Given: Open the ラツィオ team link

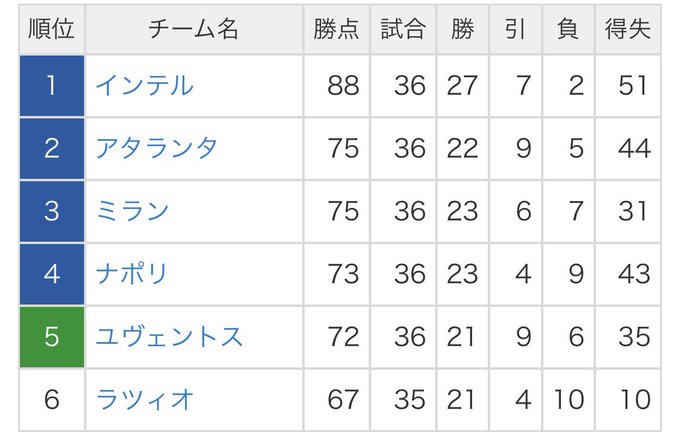Looking at the screenshot, I should coord(144,399).
